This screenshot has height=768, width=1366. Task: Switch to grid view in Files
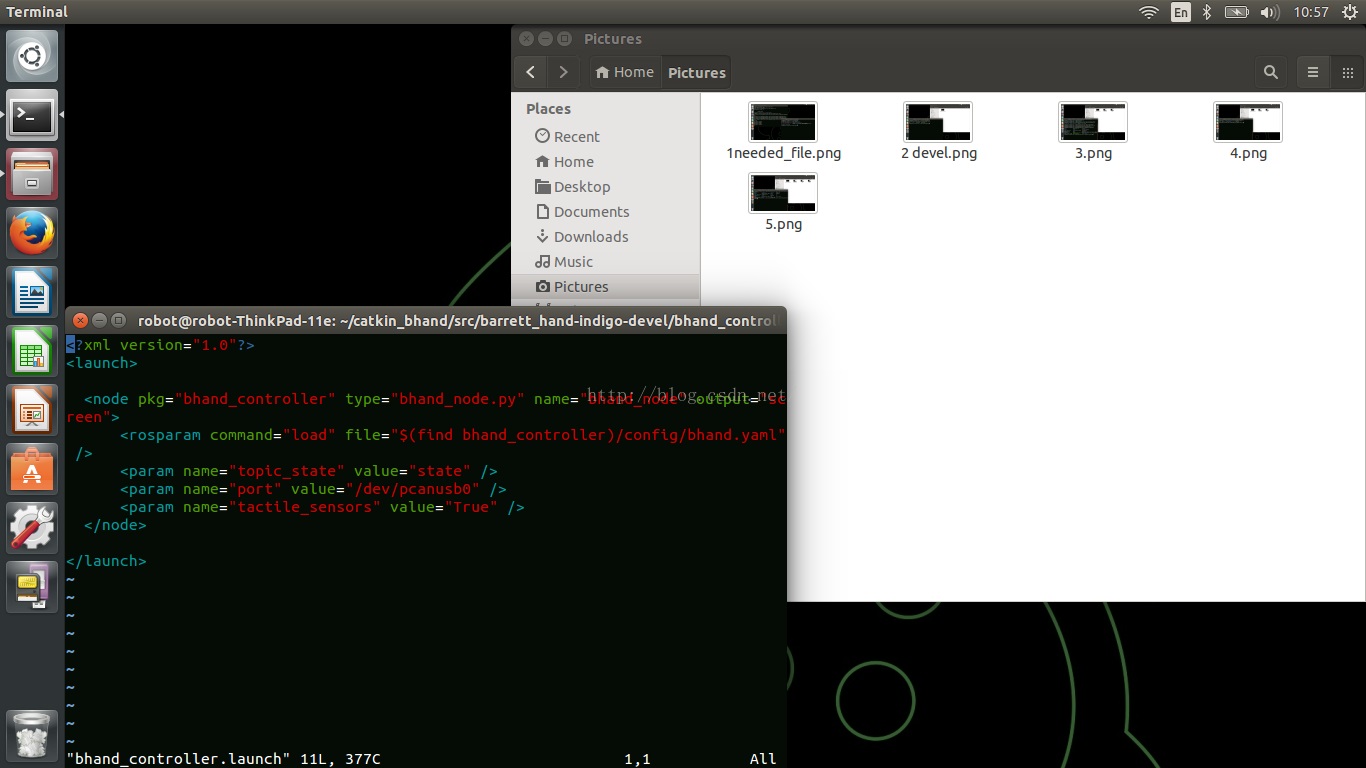[x=1347, y=72]
